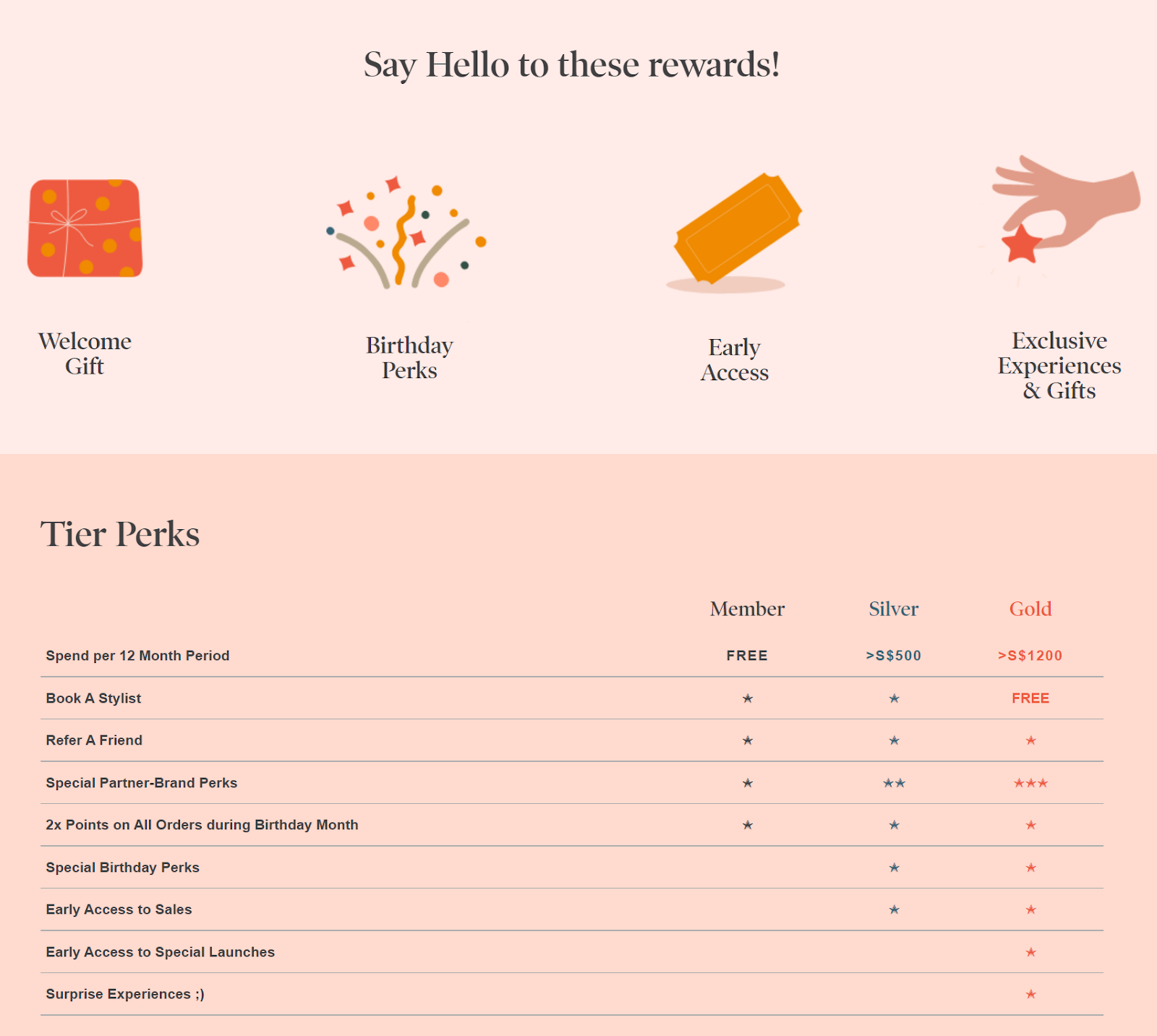Click the Silver star for Early Access to Sales
Viewport: 1157px width, 1036px height.
894,909
